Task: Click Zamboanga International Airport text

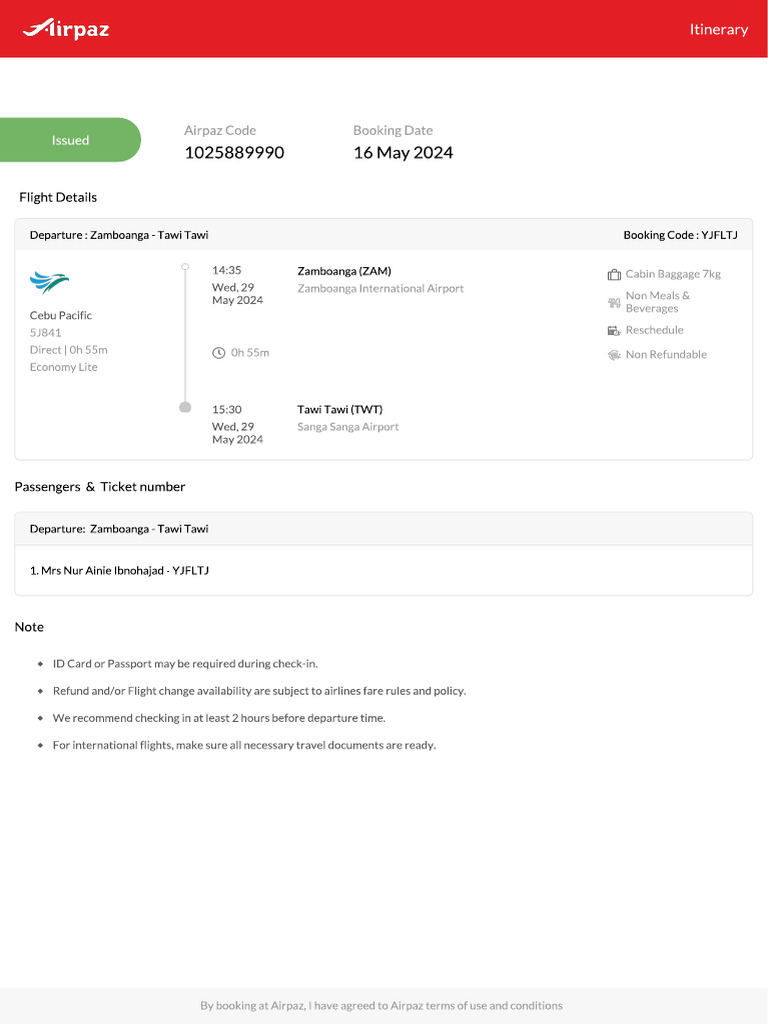Action: 381,289
